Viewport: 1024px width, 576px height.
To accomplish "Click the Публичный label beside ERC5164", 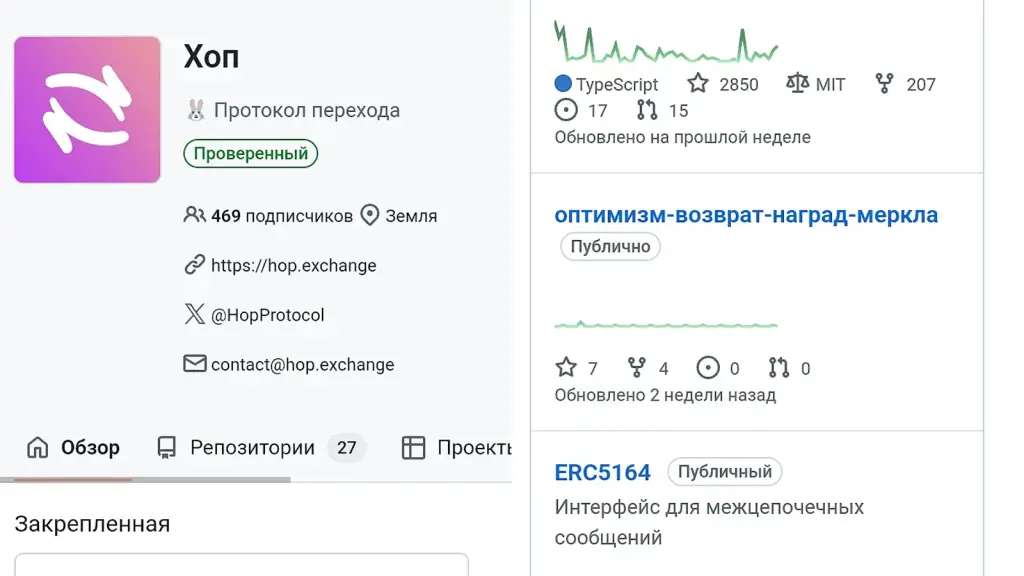I will (x=725, y=472).
